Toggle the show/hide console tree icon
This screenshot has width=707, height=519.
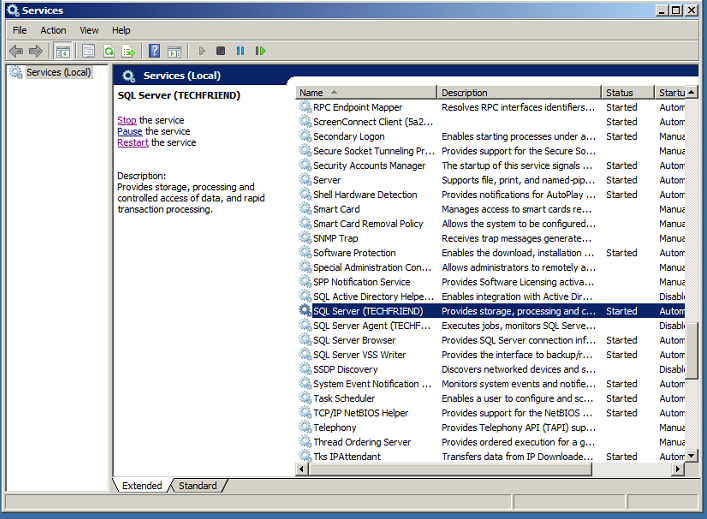[x=63, y=51]
